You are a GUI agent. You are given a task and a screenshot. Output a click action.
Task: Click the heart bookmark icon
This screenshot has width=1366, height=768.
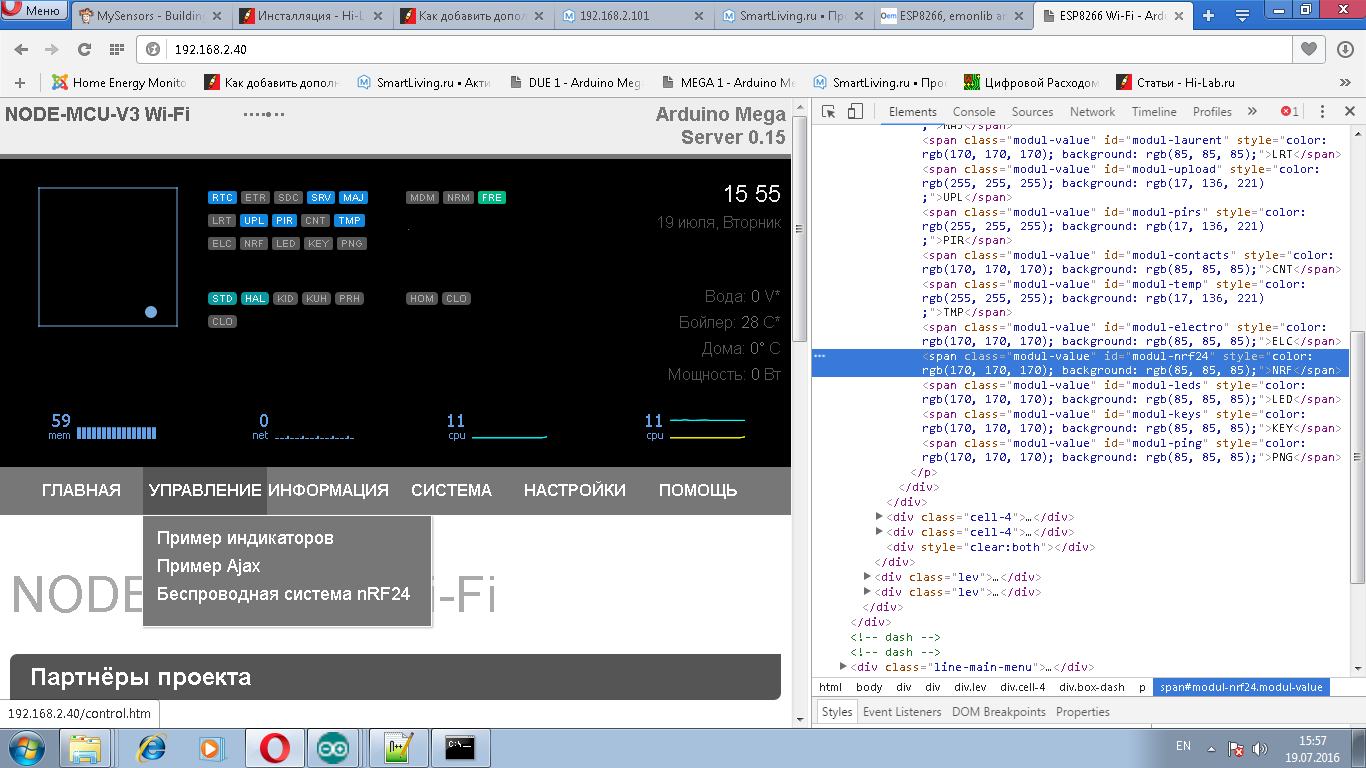(x=1308, y=49)
